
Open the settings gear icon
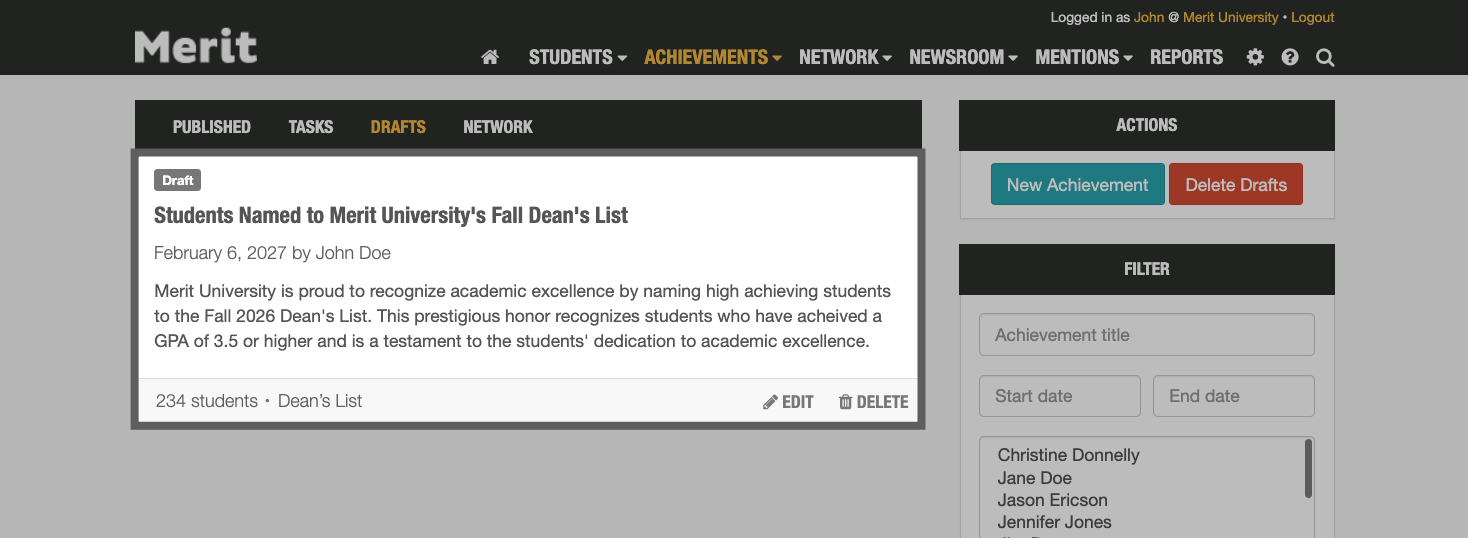point(1255,58)
